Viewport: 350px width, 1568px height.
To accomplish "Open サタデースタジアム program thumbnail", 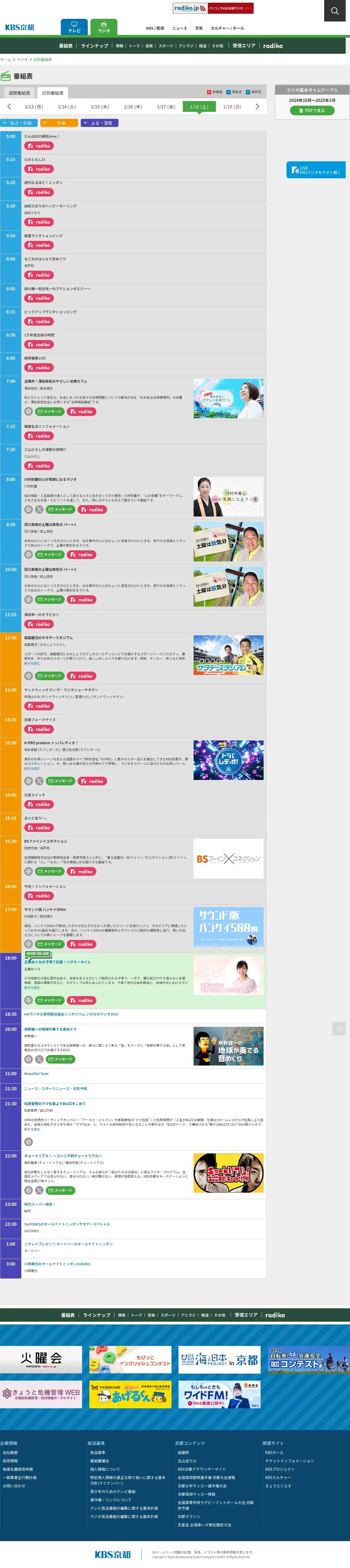I will click(229, 655).
